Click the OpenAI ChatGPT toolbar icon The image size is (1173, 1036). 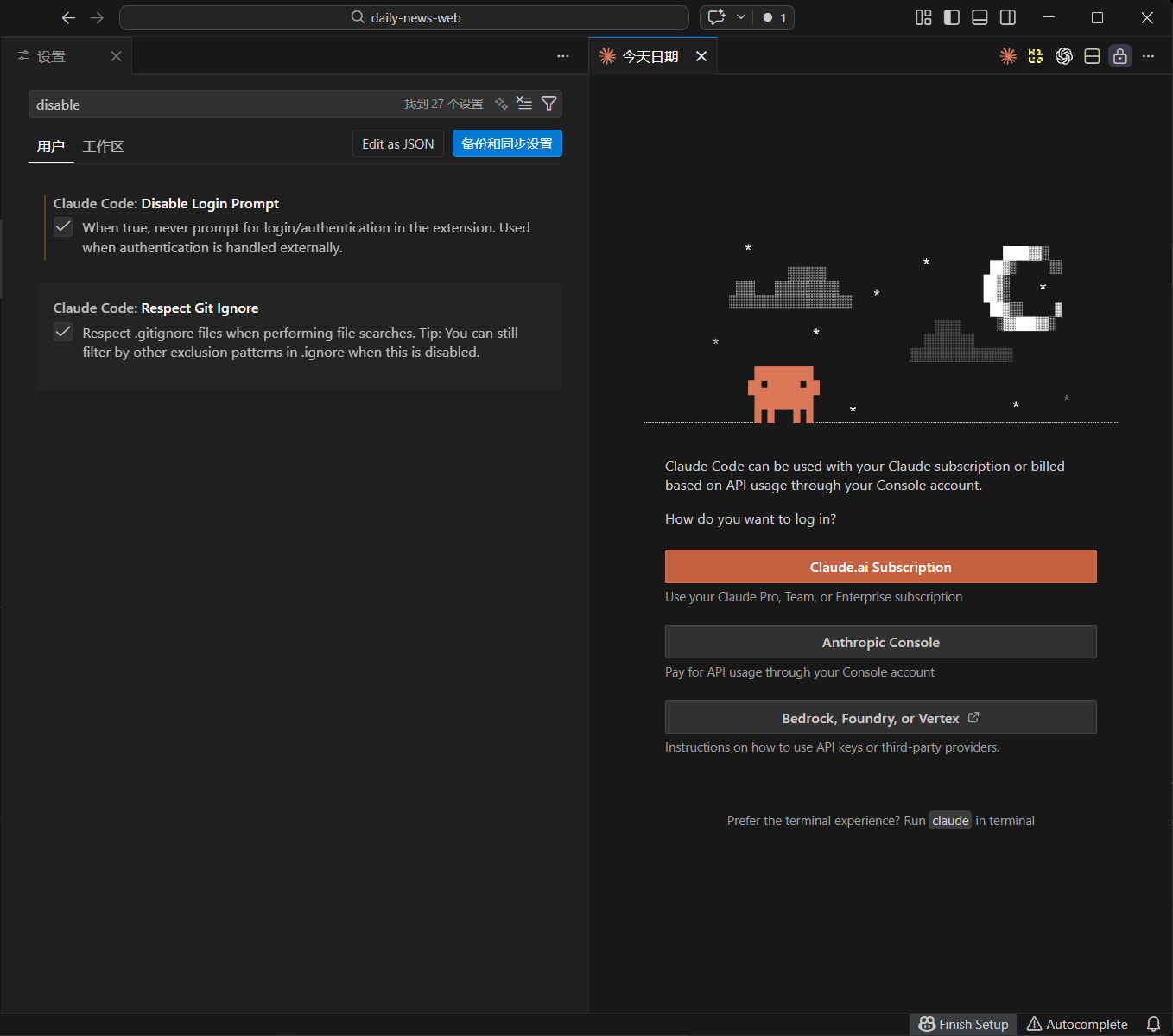click(1064, 56)
